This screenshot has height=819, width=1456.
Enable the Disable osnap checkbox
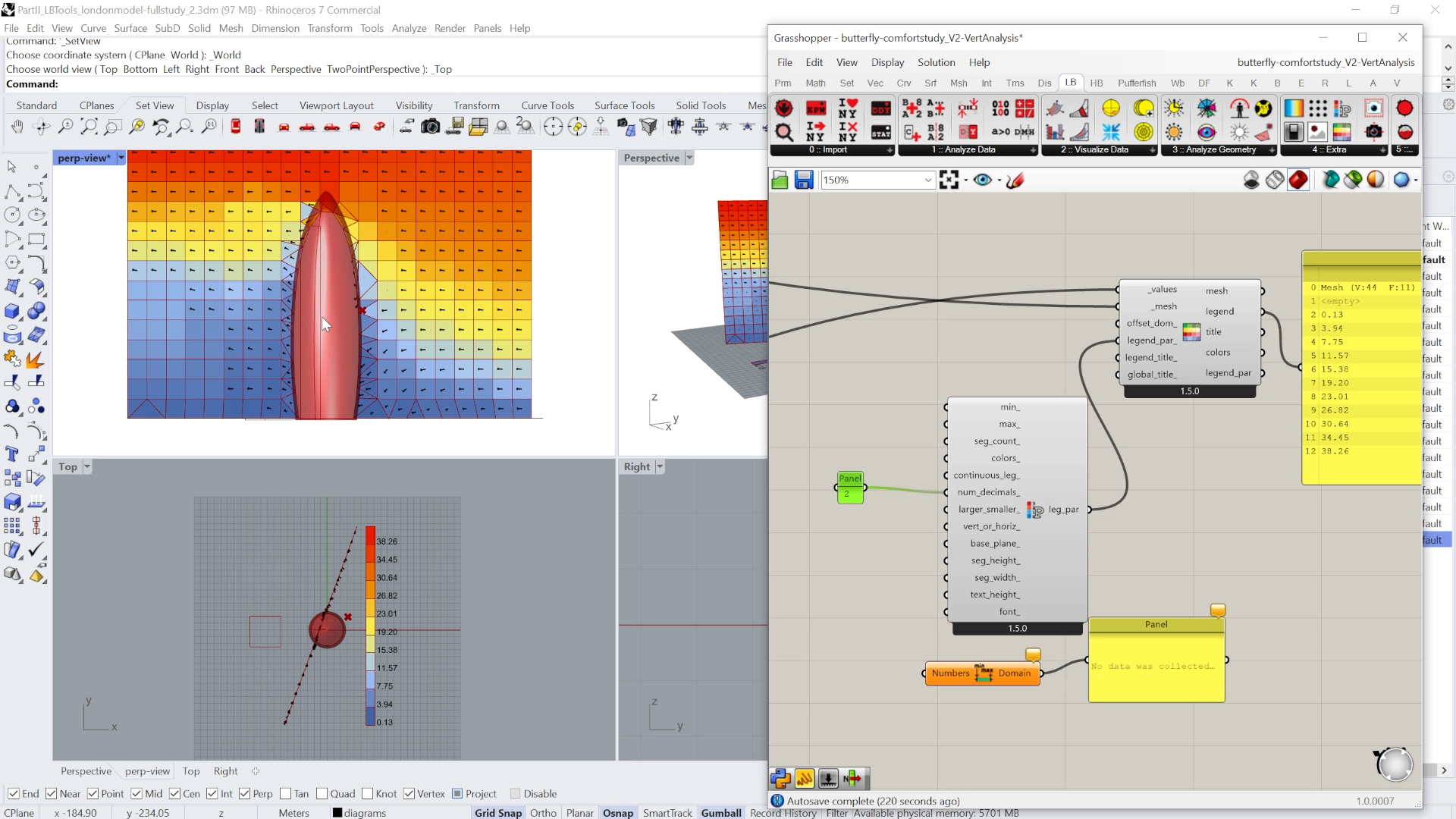[x=516, y=793]
